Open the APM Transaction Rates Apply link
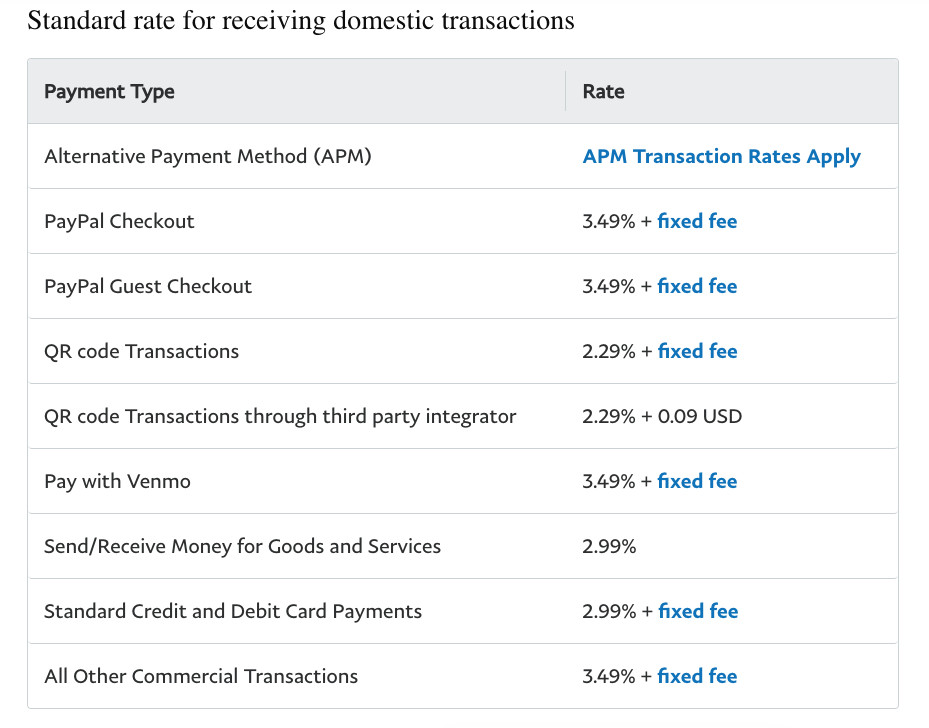This screenshot has width=929, height=728. pyautogui.click(x=721, y=157)
